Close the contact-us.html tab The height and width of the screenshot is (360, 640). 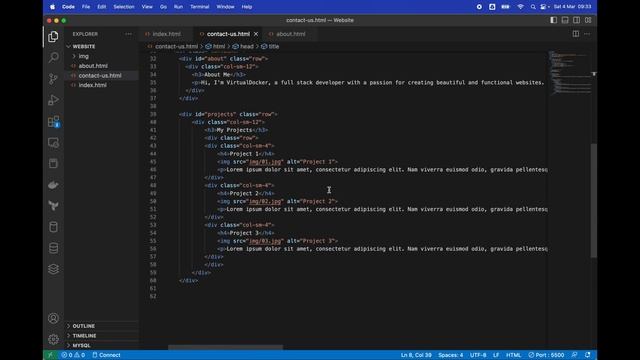click(256, 34)
